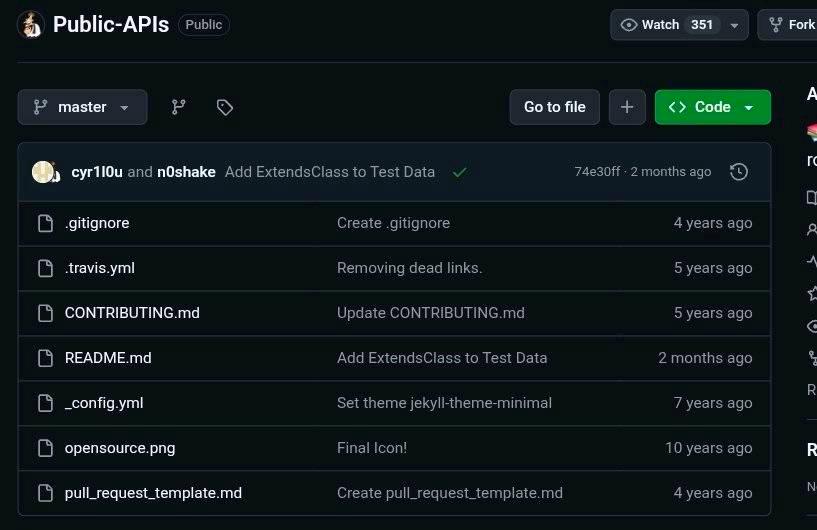Open commit message Create pull_request_template.md
817x530 pixels.
pos(450,493)
